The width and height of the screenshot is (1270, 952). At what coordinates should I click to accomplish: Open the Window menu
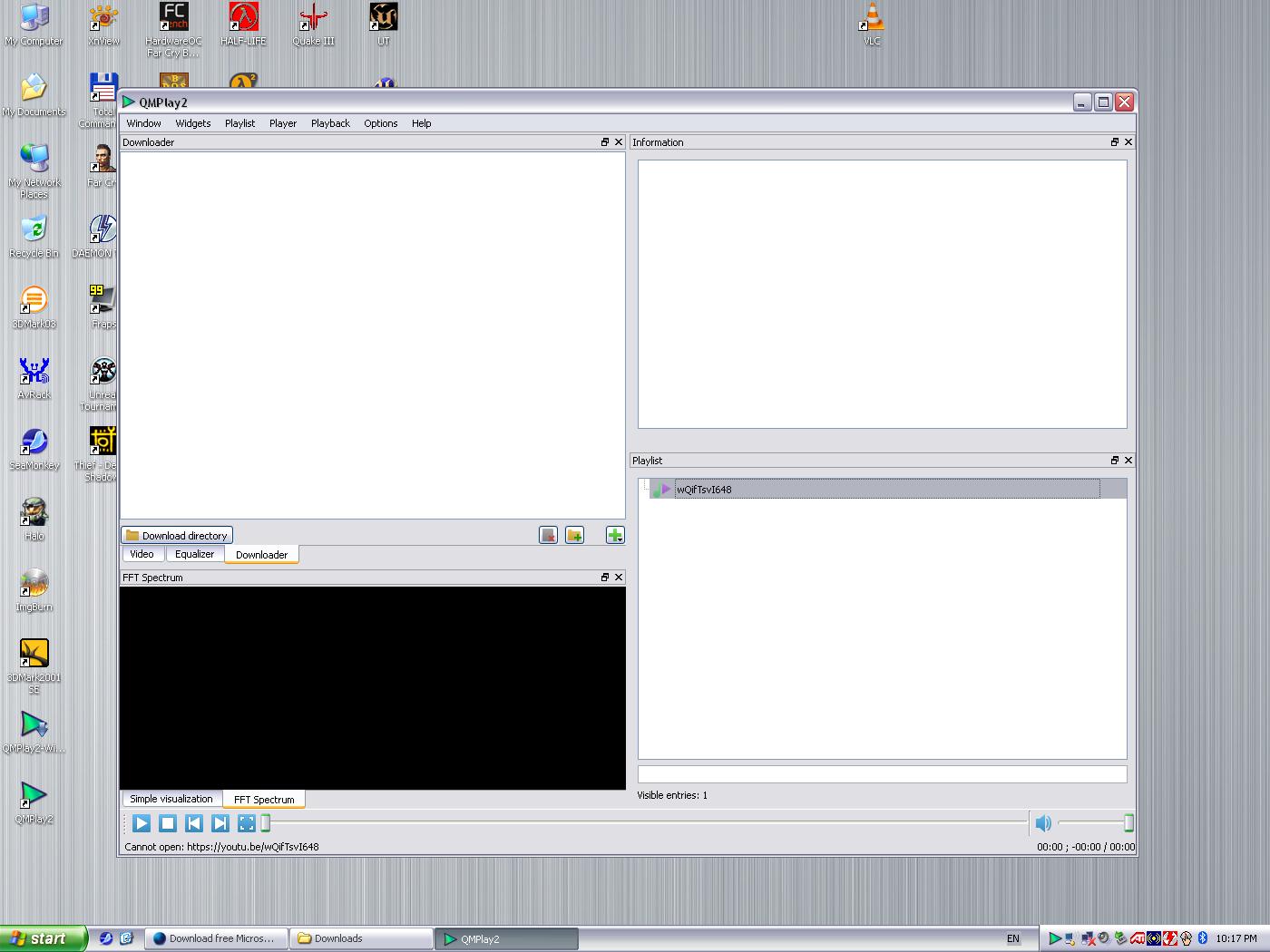143,123
